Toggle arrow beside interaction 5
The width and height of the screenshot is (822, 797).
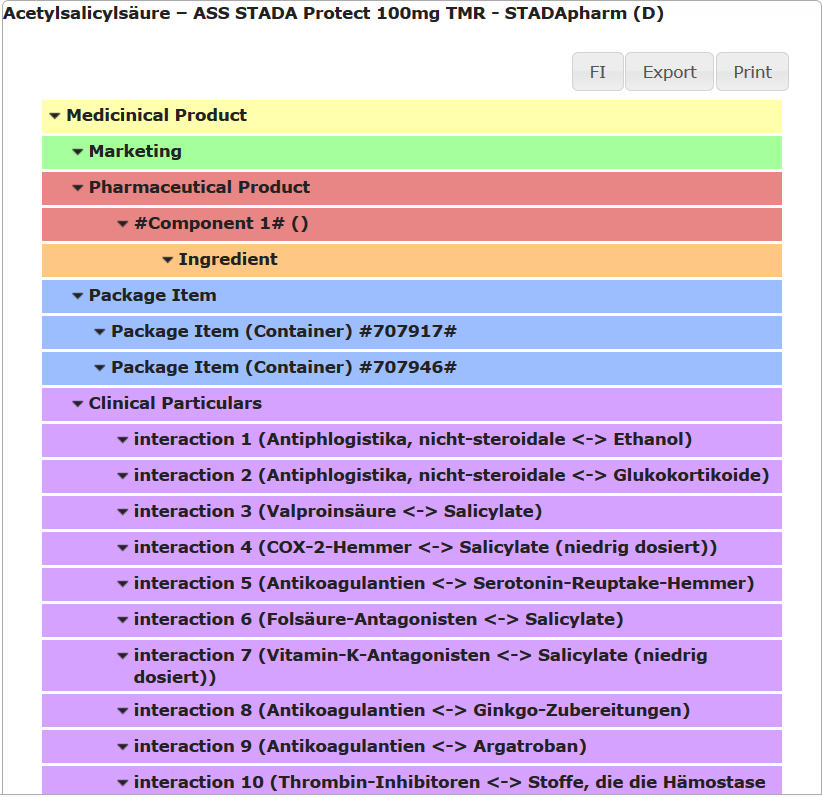pyautogui.click(x=123, y=584)
